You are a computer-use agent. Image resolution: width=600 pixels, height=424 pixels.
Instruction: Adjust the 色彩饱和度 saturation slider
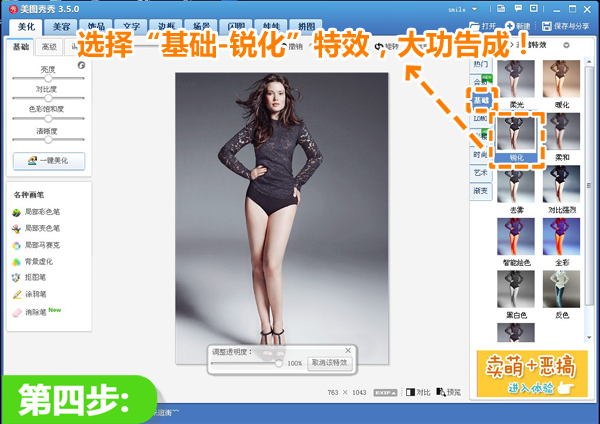pyautogui.click(x=48, y=118)
